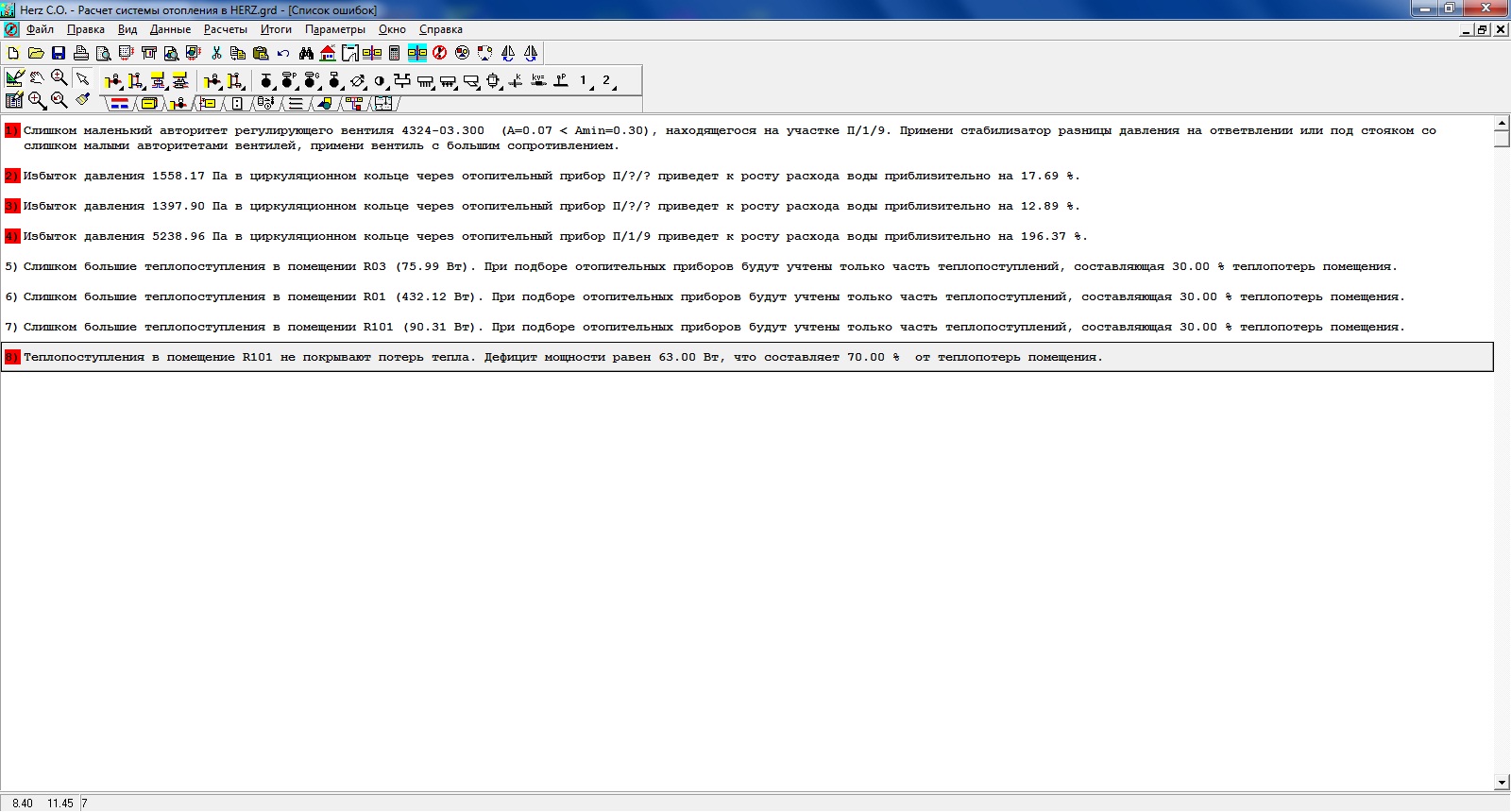Click the New file icon

click(13, 53)
